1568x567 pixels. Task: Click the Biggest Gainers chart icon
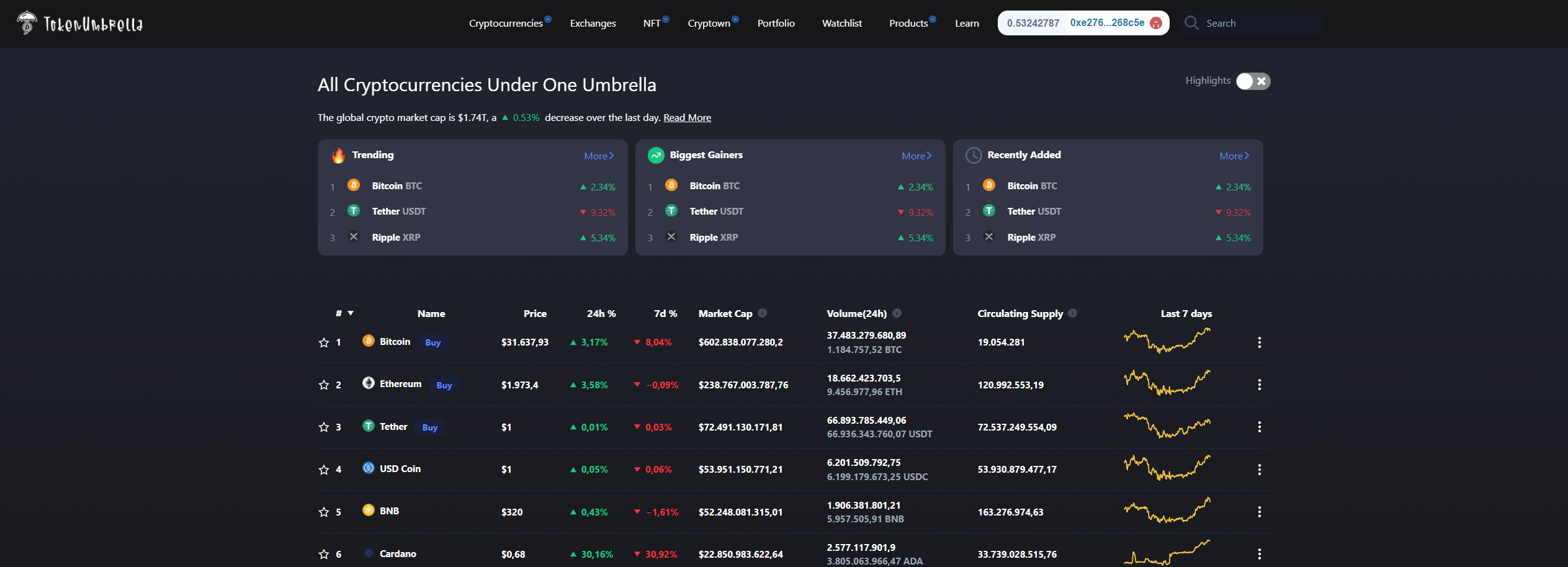tap(656, 156)
